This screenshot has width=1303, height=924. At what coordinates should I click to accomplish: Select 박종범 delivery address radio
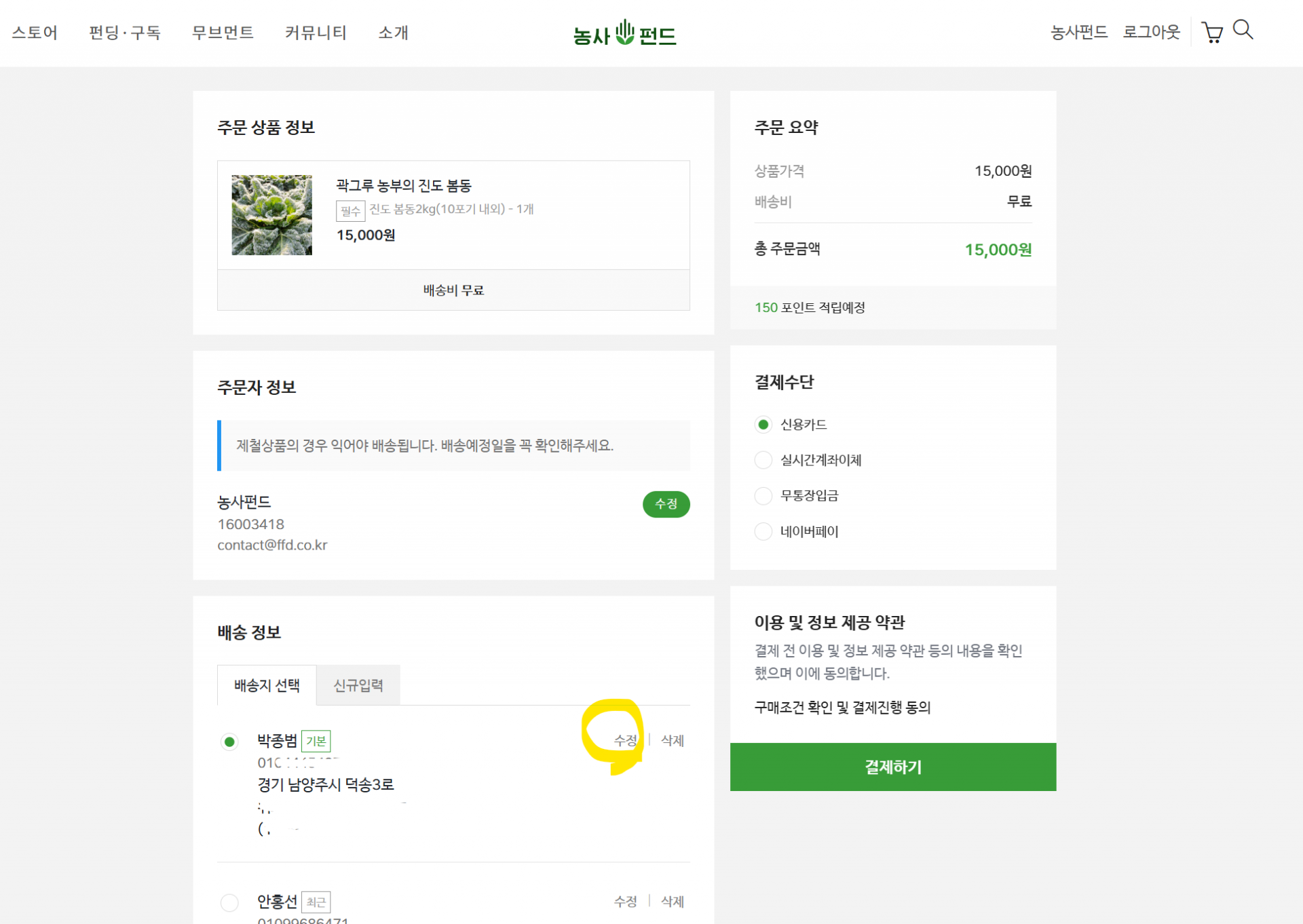pyautogui.click(x=229, y=742)
